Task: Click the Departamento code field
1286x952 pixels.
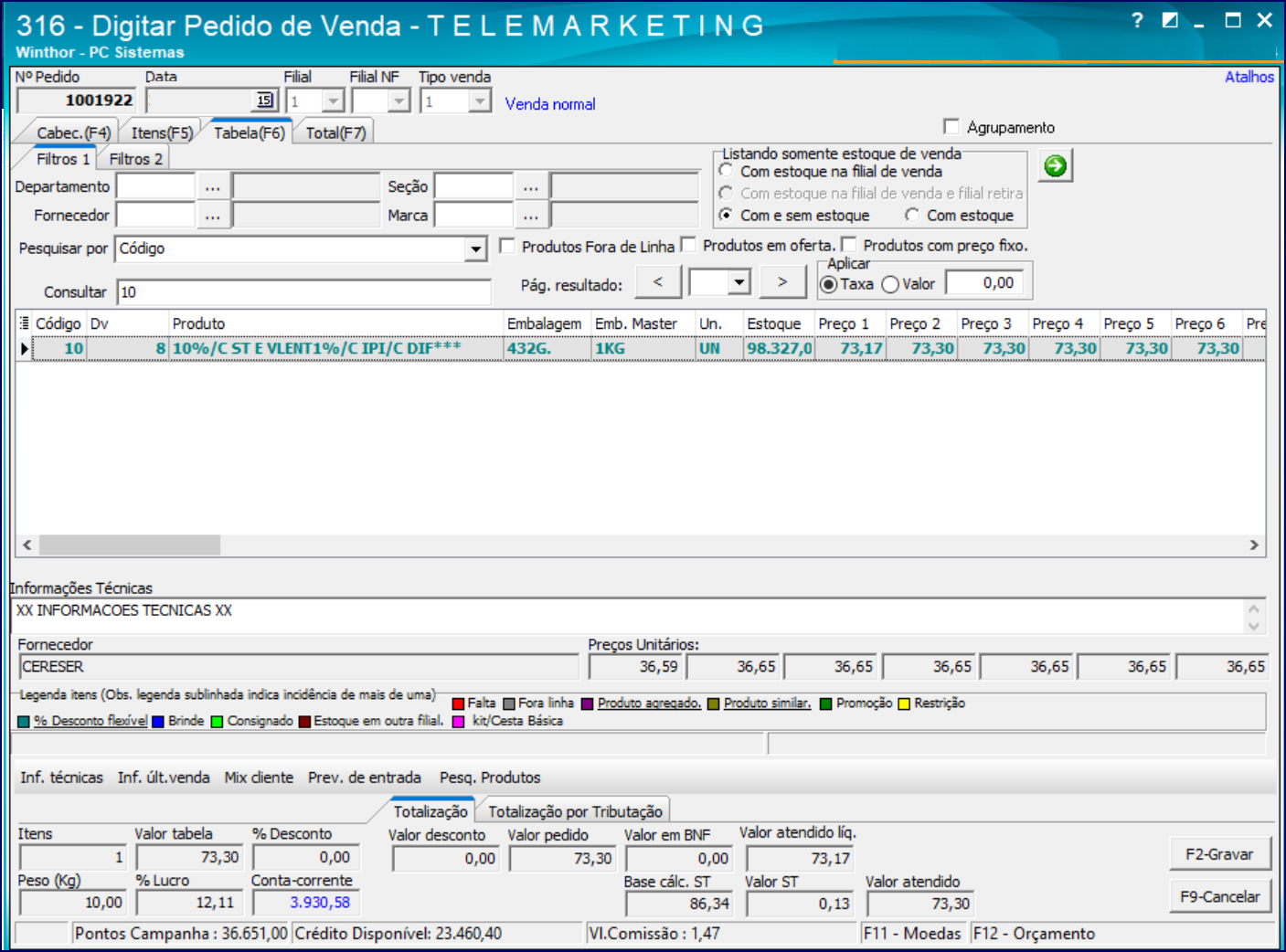Action: pos(155,186)
